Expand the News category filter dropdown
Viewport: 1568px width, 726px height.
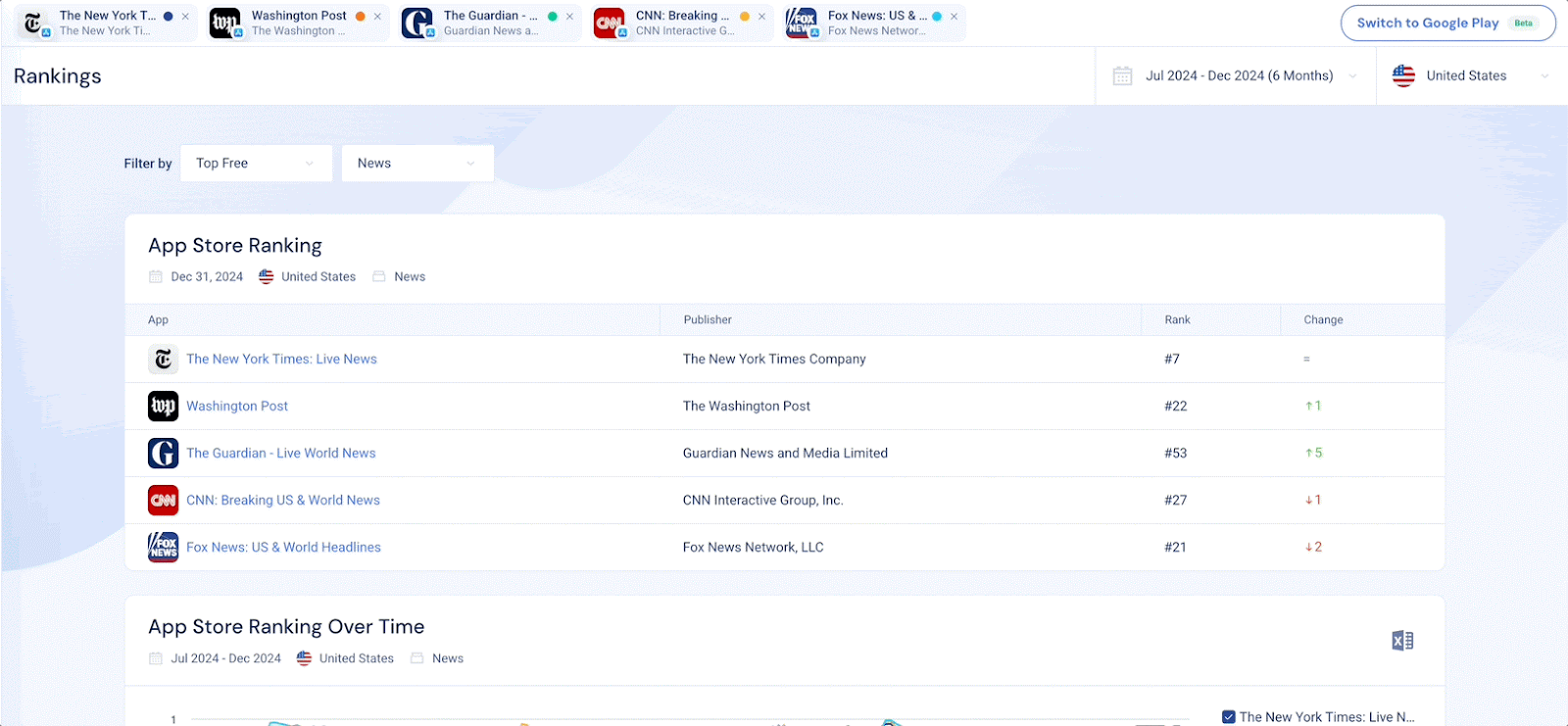(417, 164)
